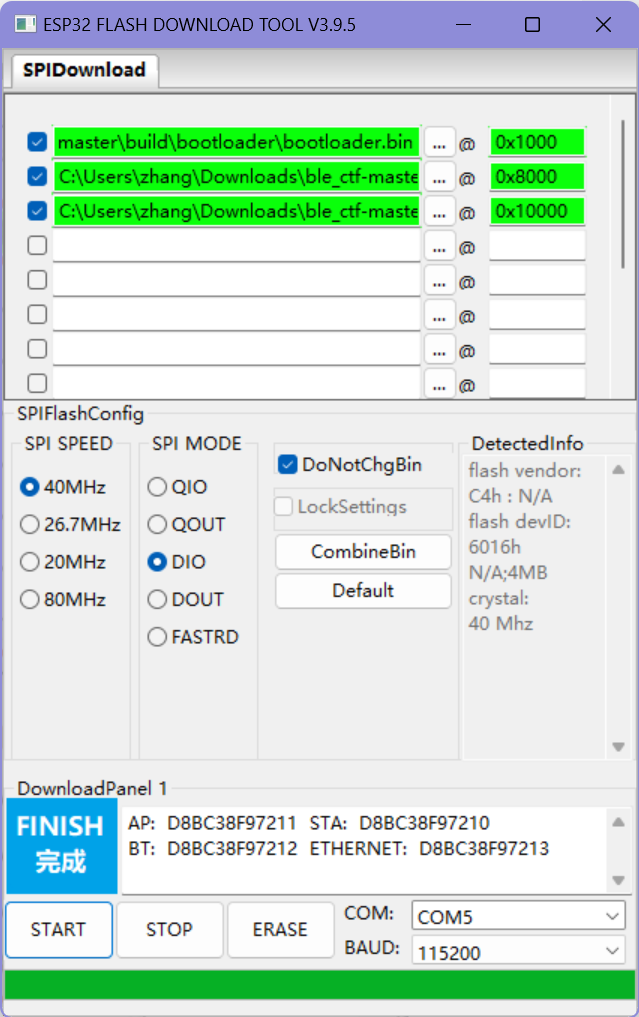Click the ESP32 app icon in title bar
Image resolution: width=639 pixels, height=1017 pixels.
coord(25,25)
